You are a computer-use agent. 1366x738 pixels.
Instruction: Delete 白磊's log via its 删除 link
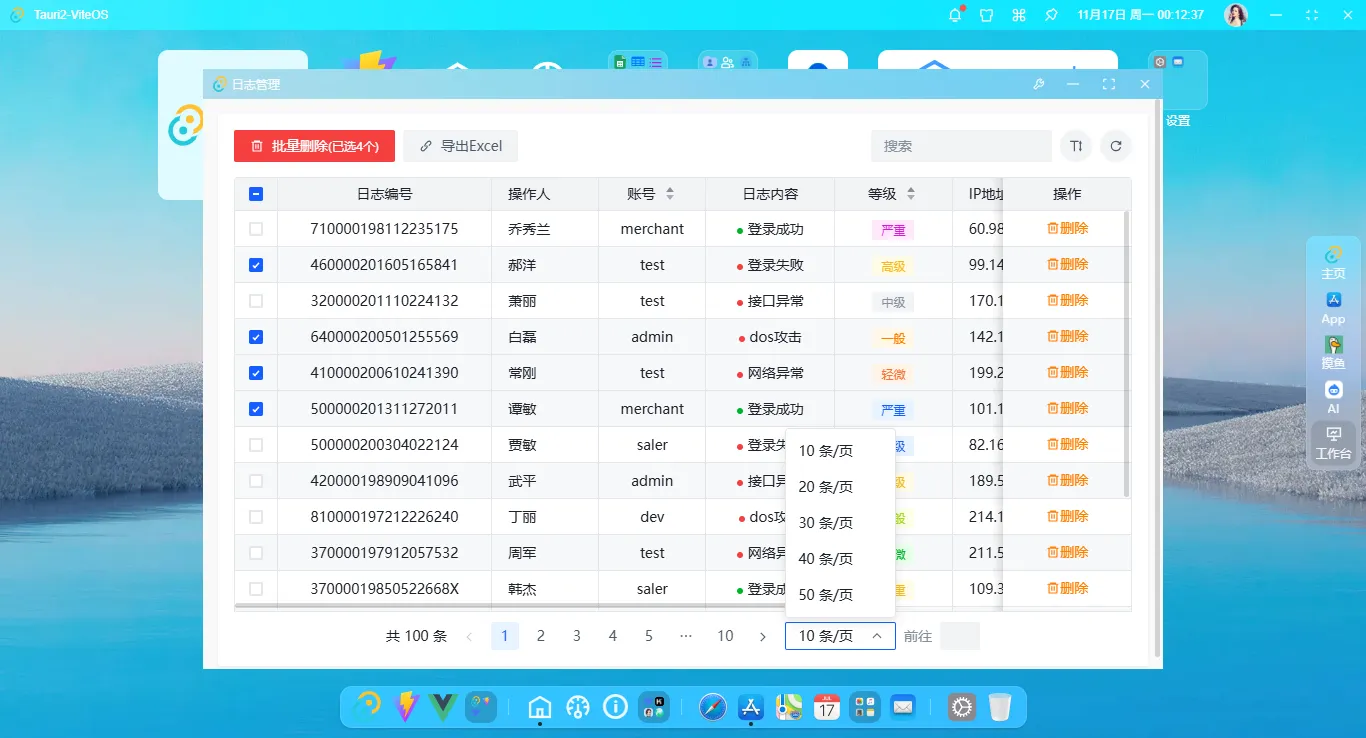click(1068, 336)
